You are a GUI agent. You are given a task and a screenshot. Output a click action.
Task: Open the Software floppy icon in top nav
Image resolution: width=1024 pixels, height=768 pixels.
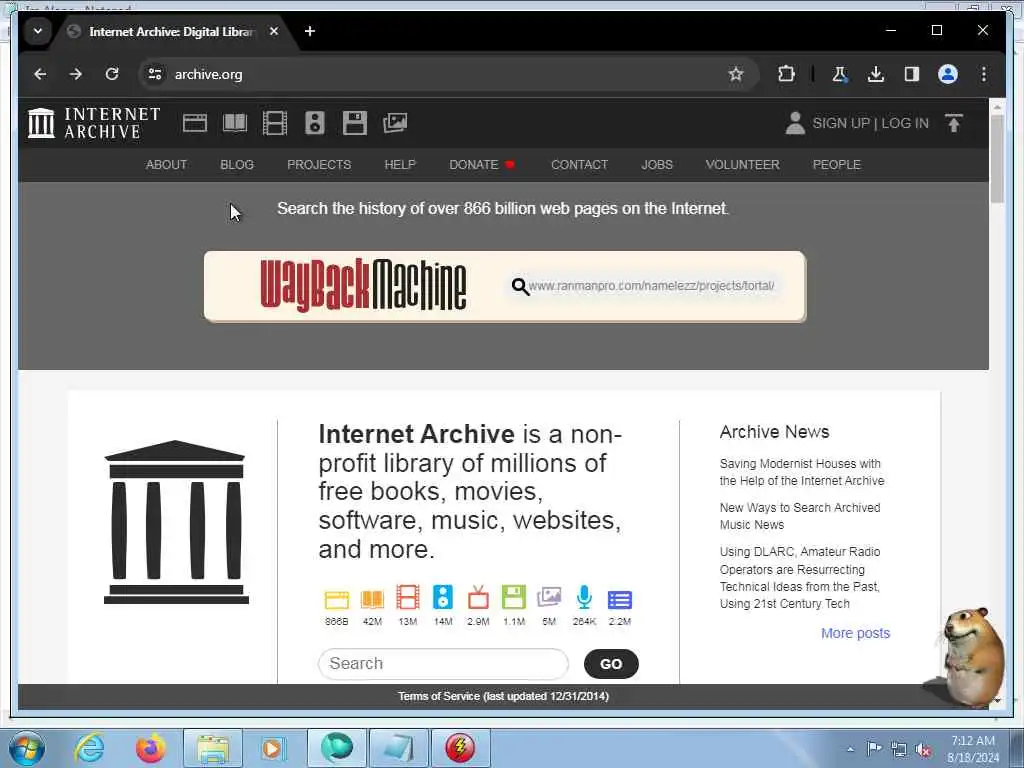pos(355,123)
